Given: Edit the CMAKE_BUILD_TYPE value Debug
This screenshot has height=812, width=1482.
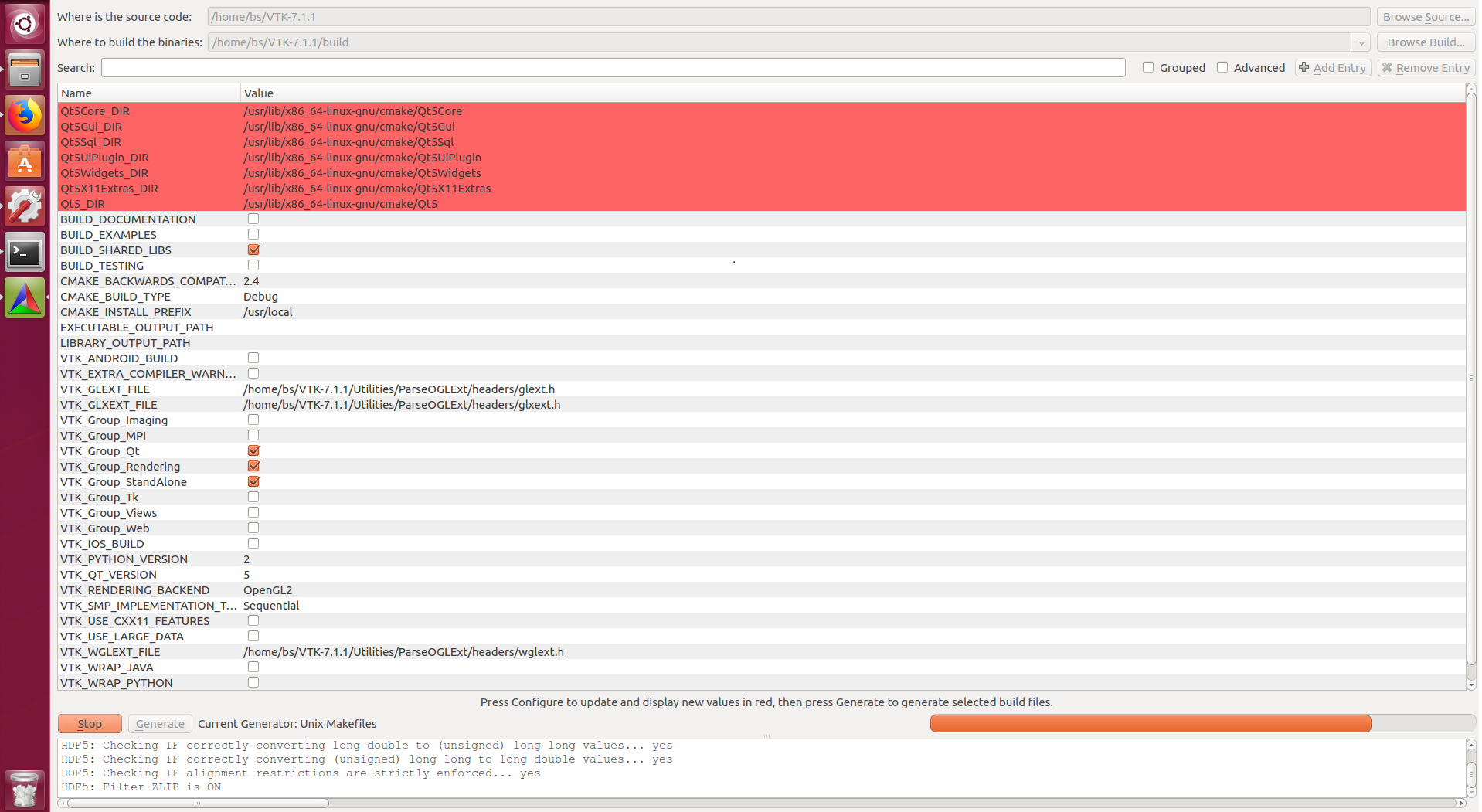Looking at the screenshot, I should (x=260, y=297).
